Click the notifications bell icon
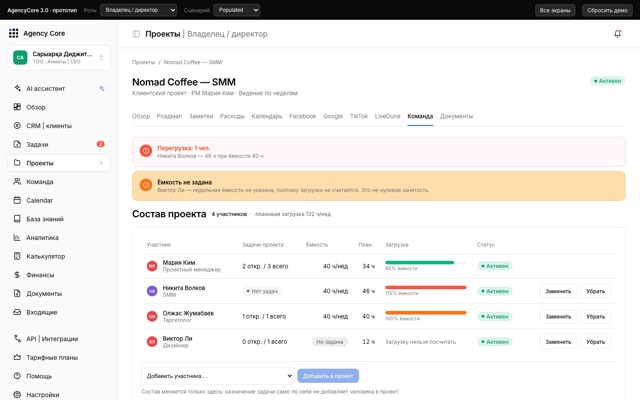The height and width of the screenshot is (400, 640). [x=618, y=34]
